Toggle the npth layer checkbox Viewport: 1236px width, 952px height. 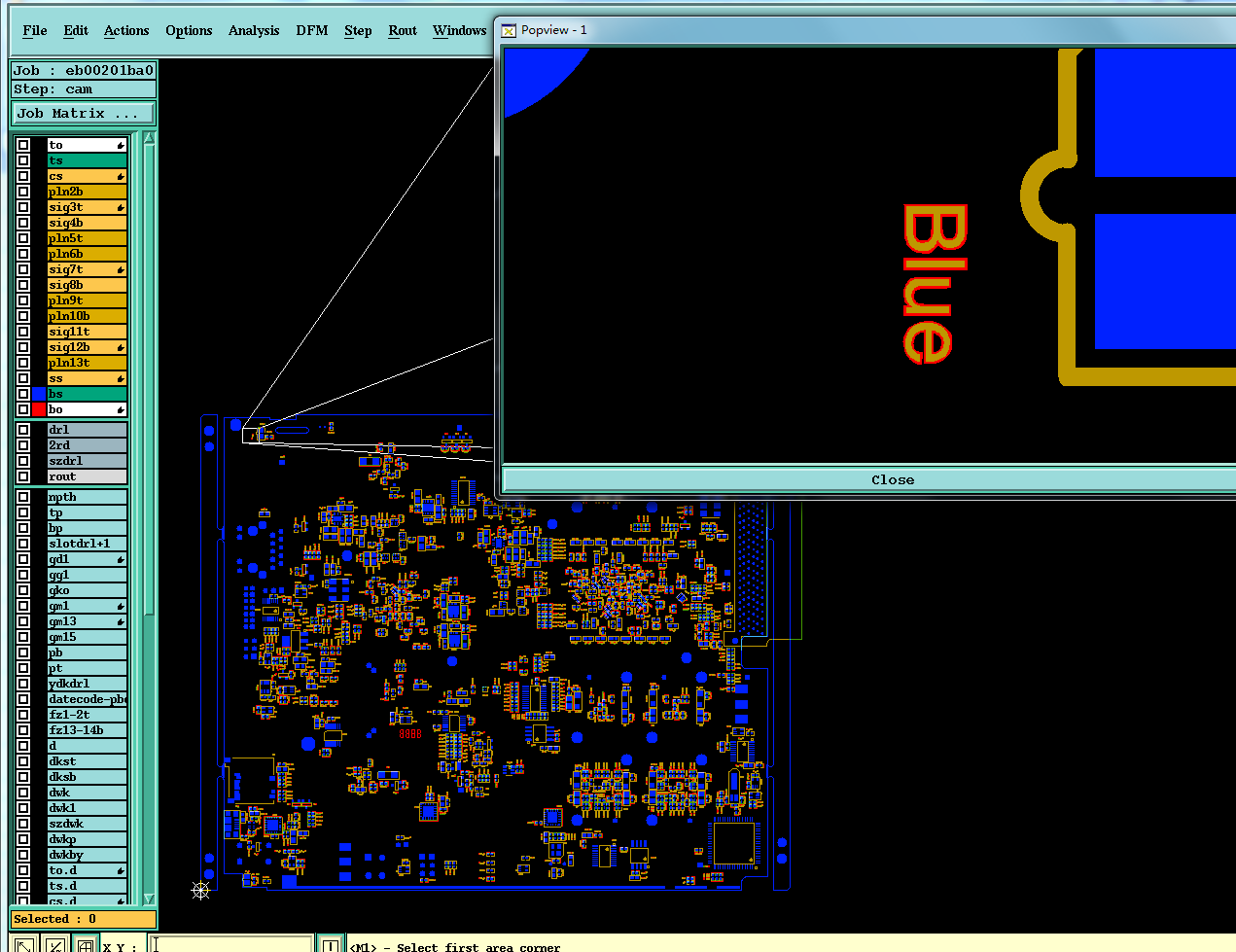point(23,497)
